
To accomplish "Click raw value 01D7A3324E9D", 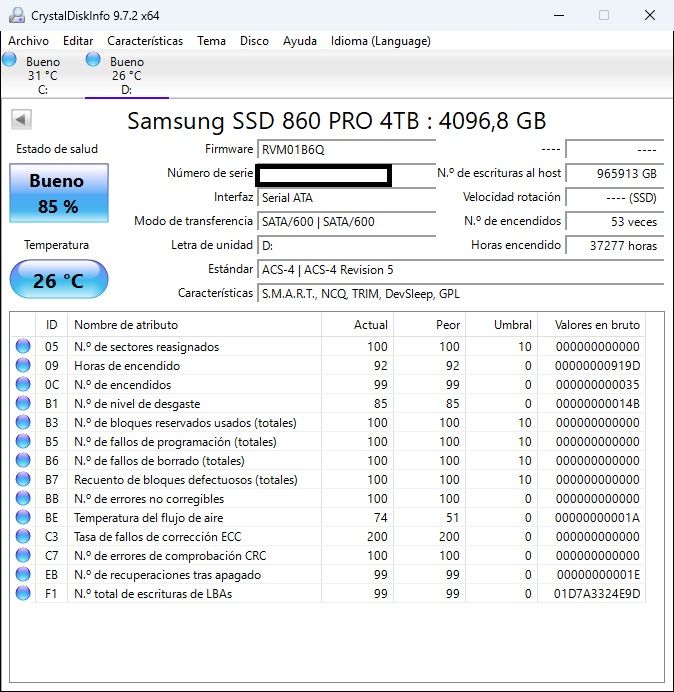I will (597, 594).
